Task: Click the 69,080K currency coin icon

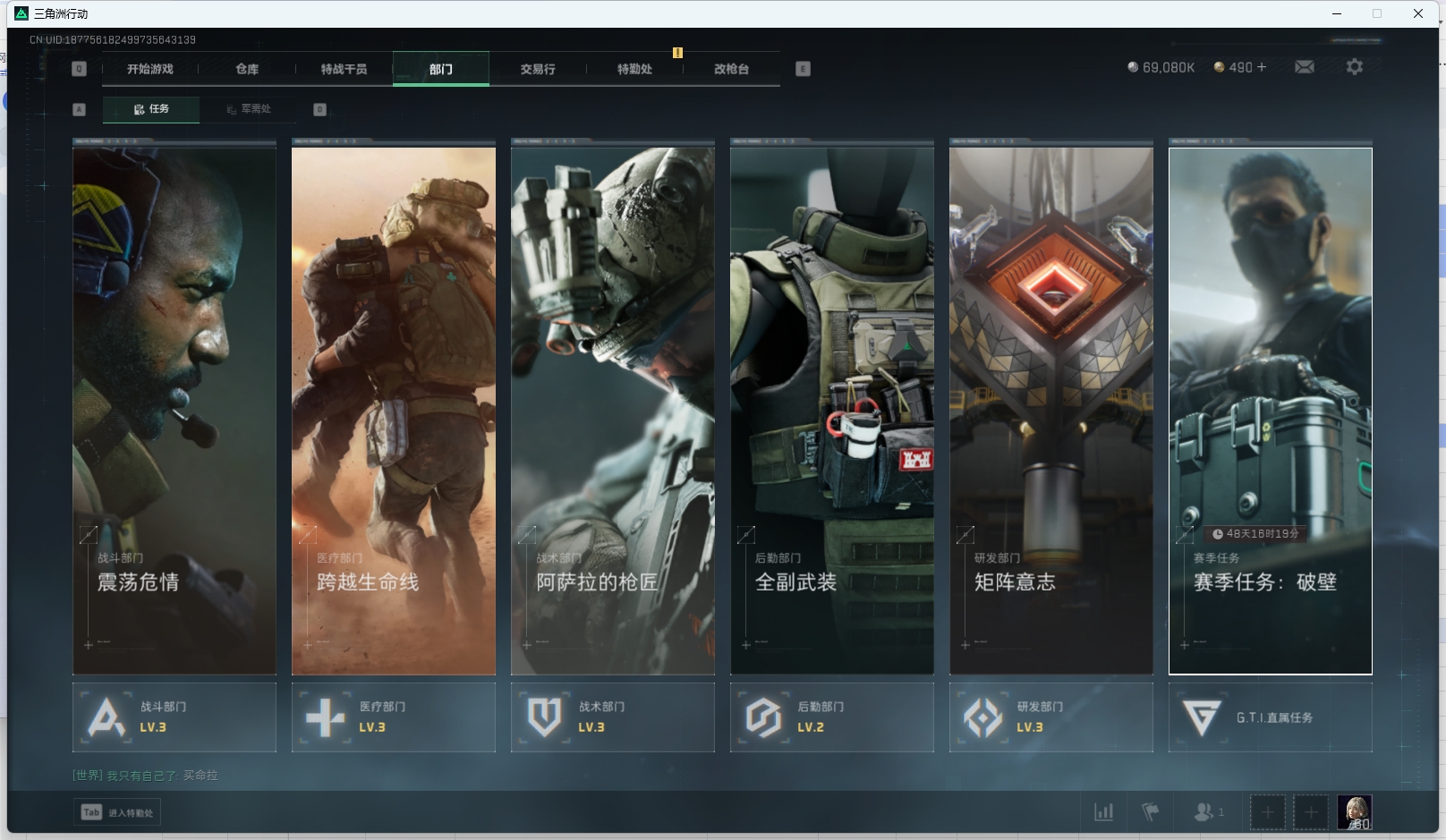Action: tap(1133, 67)
